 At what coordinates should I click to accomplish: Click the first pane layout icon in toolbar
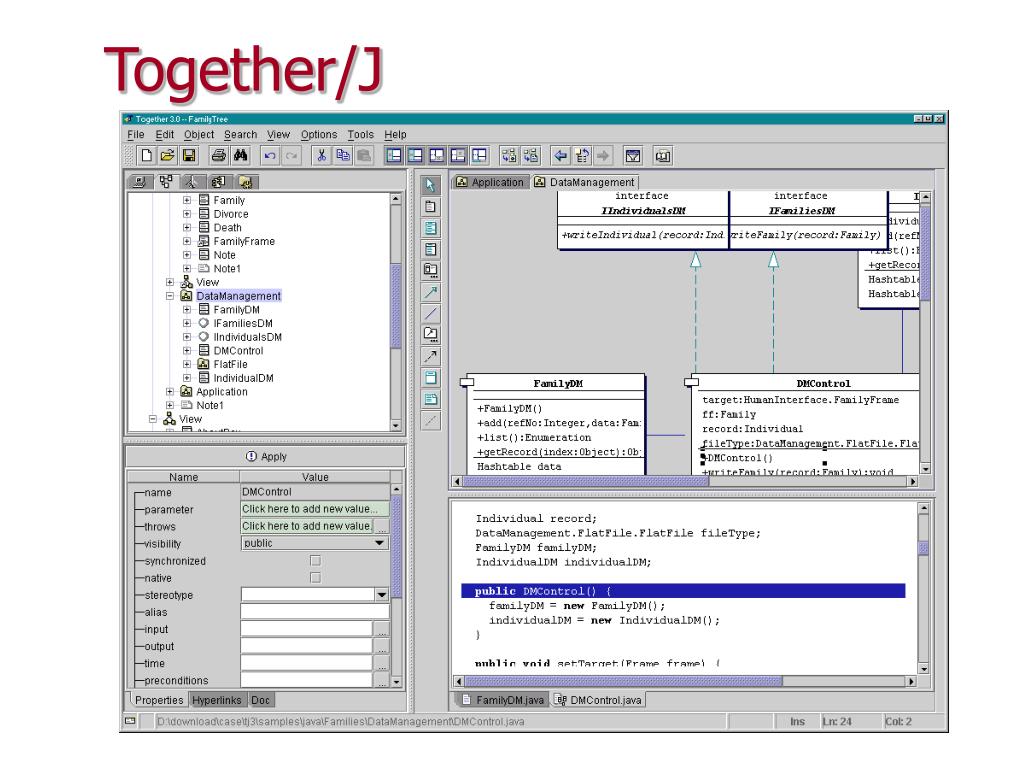[394, 155]
